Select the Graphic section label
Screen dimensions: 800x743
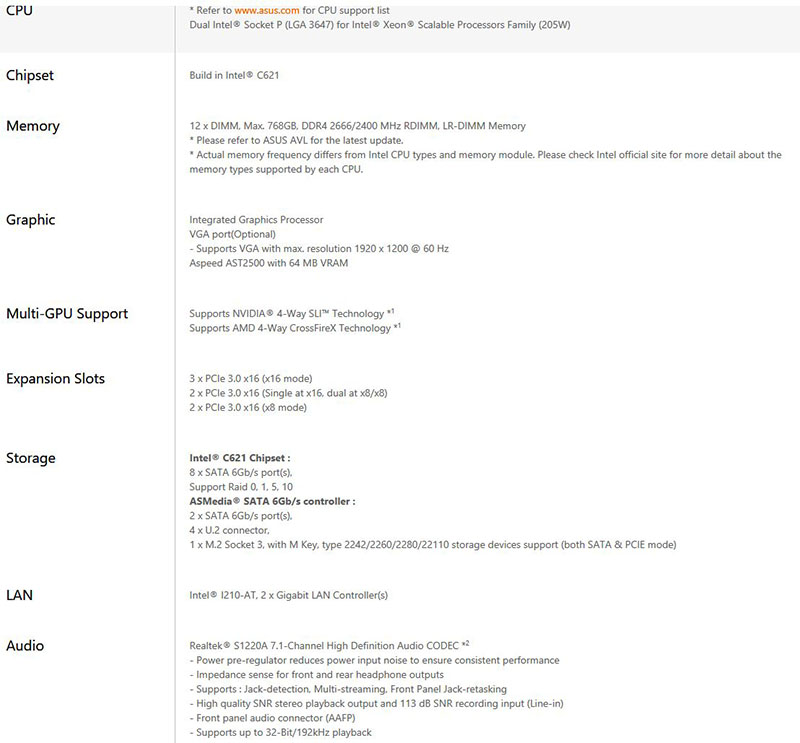[31, 220]
